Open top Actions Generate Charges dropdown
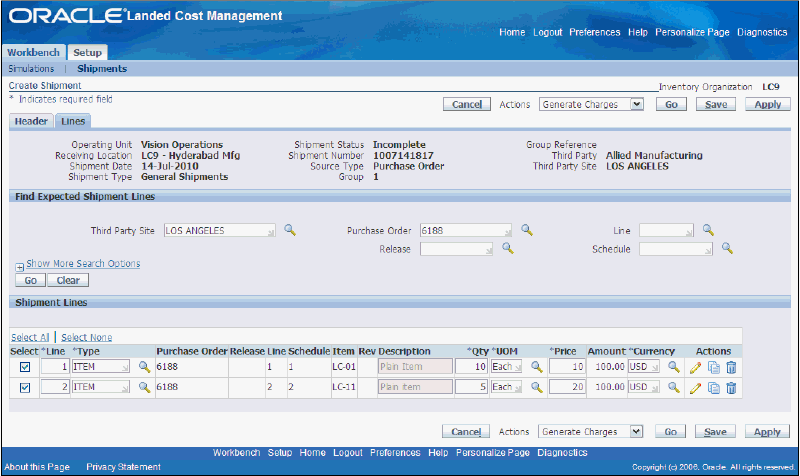This screenshot has width=800, height=476. (x=591, y=104)
